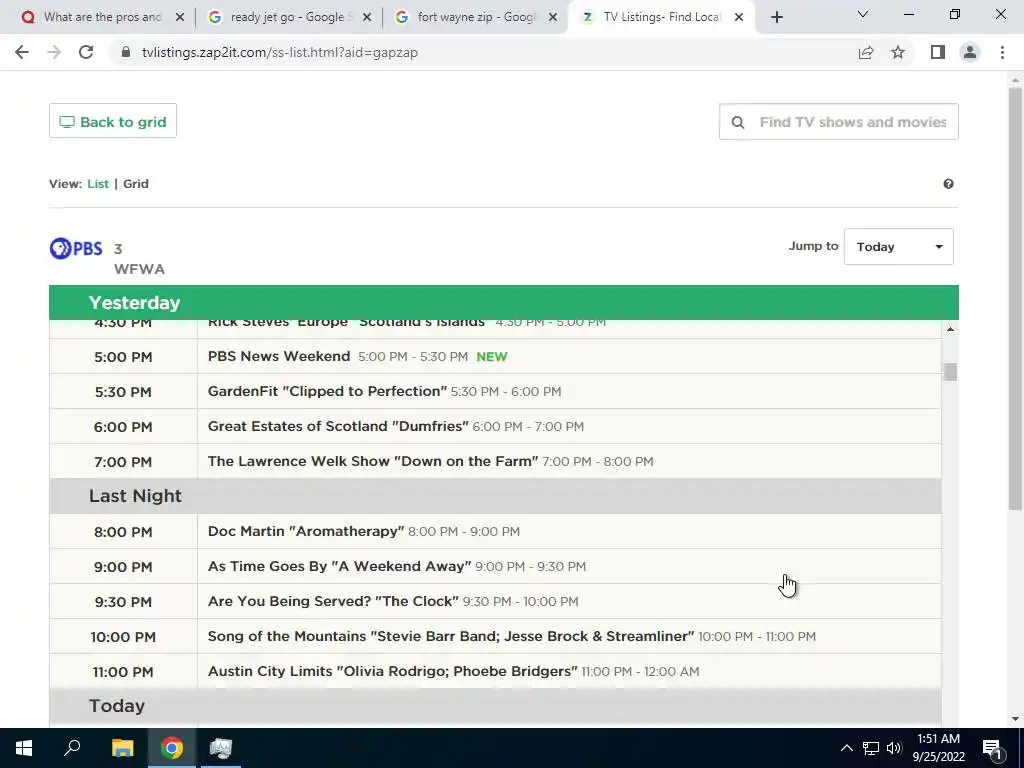Image resolution: width=1024 pixels, height=768 pixels.
Task: Close the ready jet go tab
Action: click(x=367, y=18)
